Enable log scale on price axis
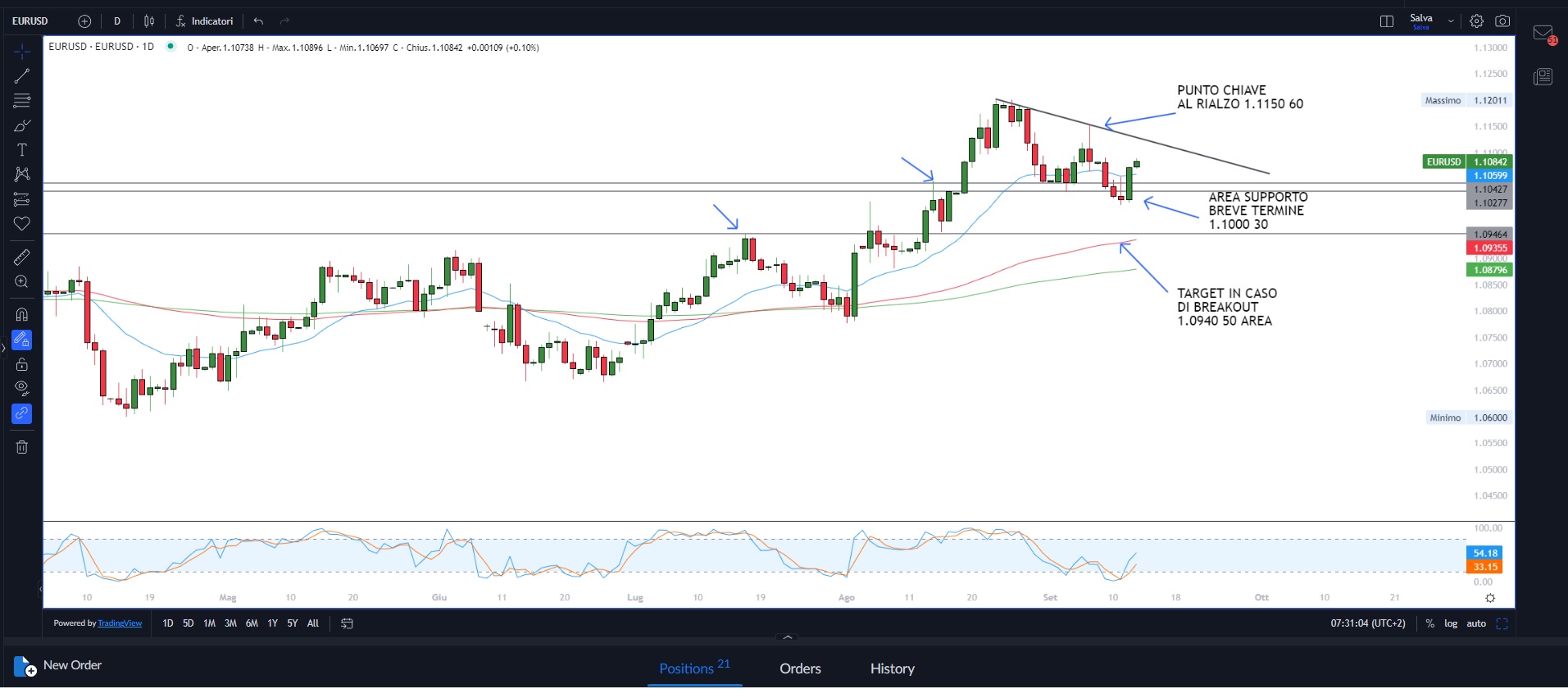Viewport: 1568px width, 689px height. [x=1451, y=623]
